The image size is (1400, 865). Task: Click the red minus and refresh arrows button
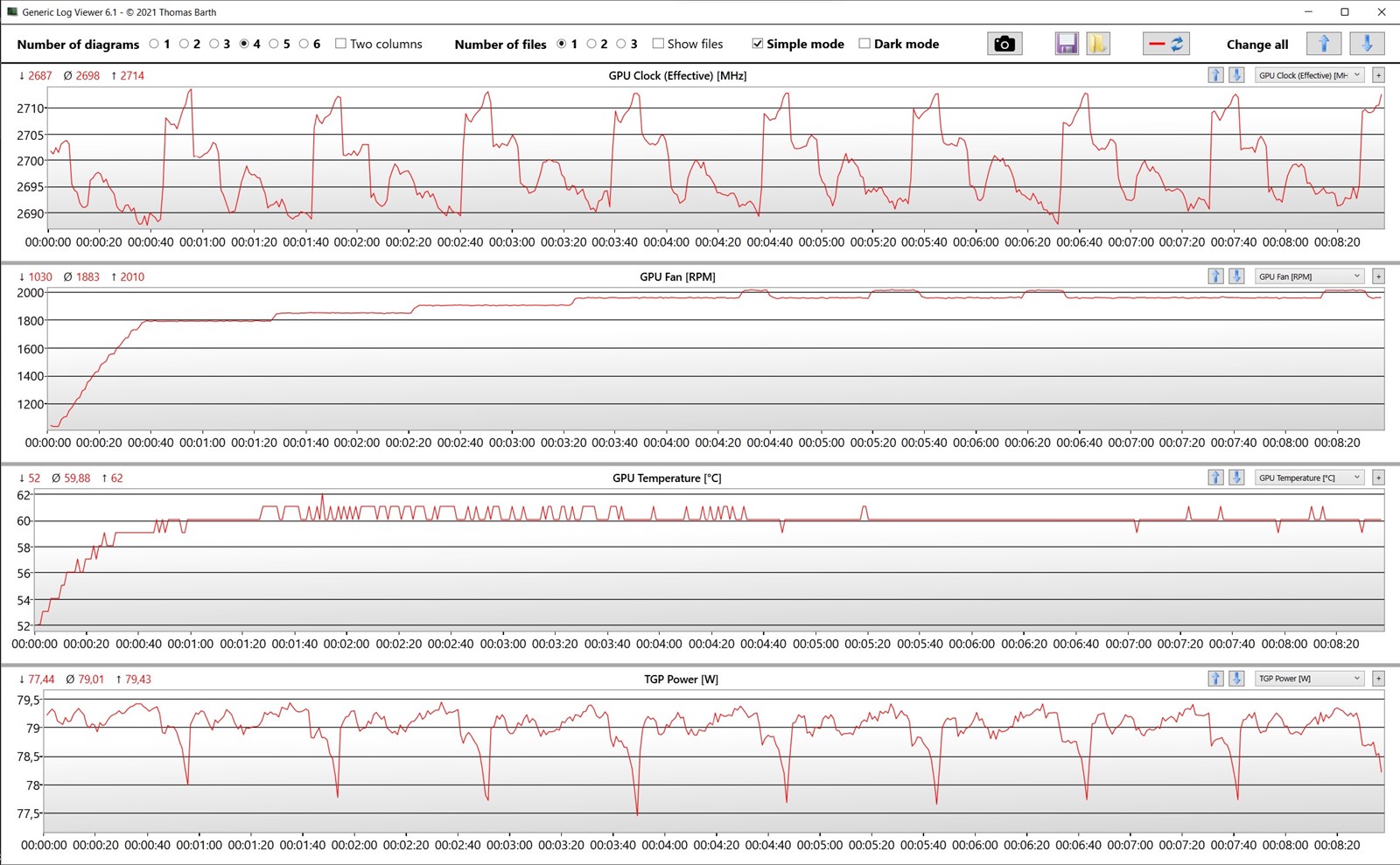coord(1166,44)
